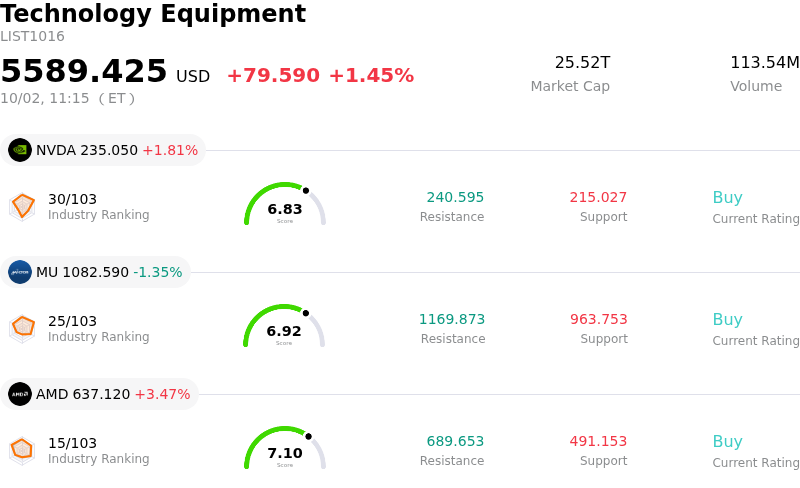800x488 pixels.
Task: Click MU support value 963.753
Action: click(598, 319)
